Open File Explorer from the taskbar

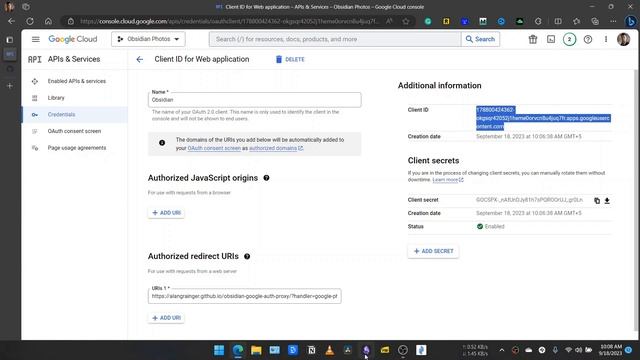tap(256, 350)
